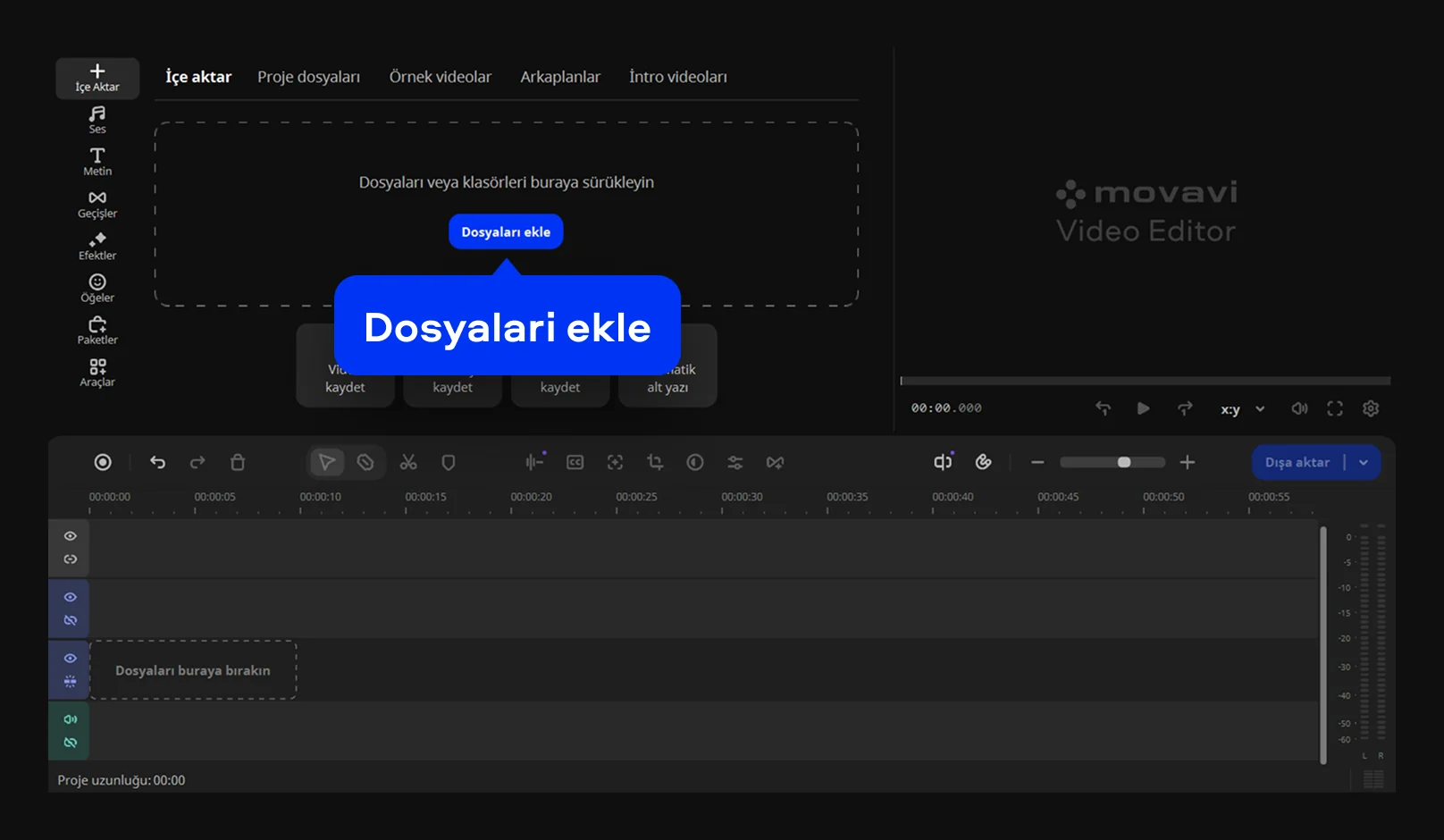
Task: Open the Ses audio panel
Action: [97, 120]
